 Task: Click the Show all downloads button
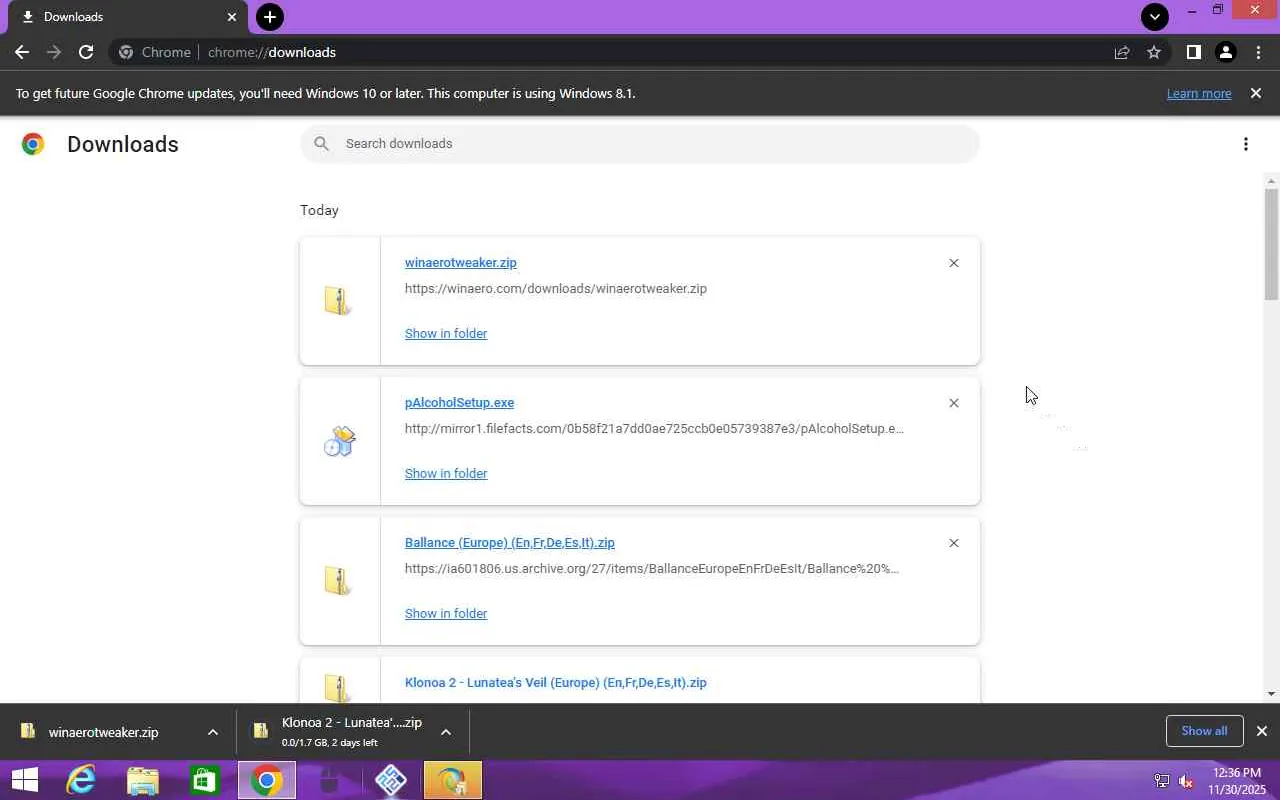pyautogui.click(x=1204, y=731)
